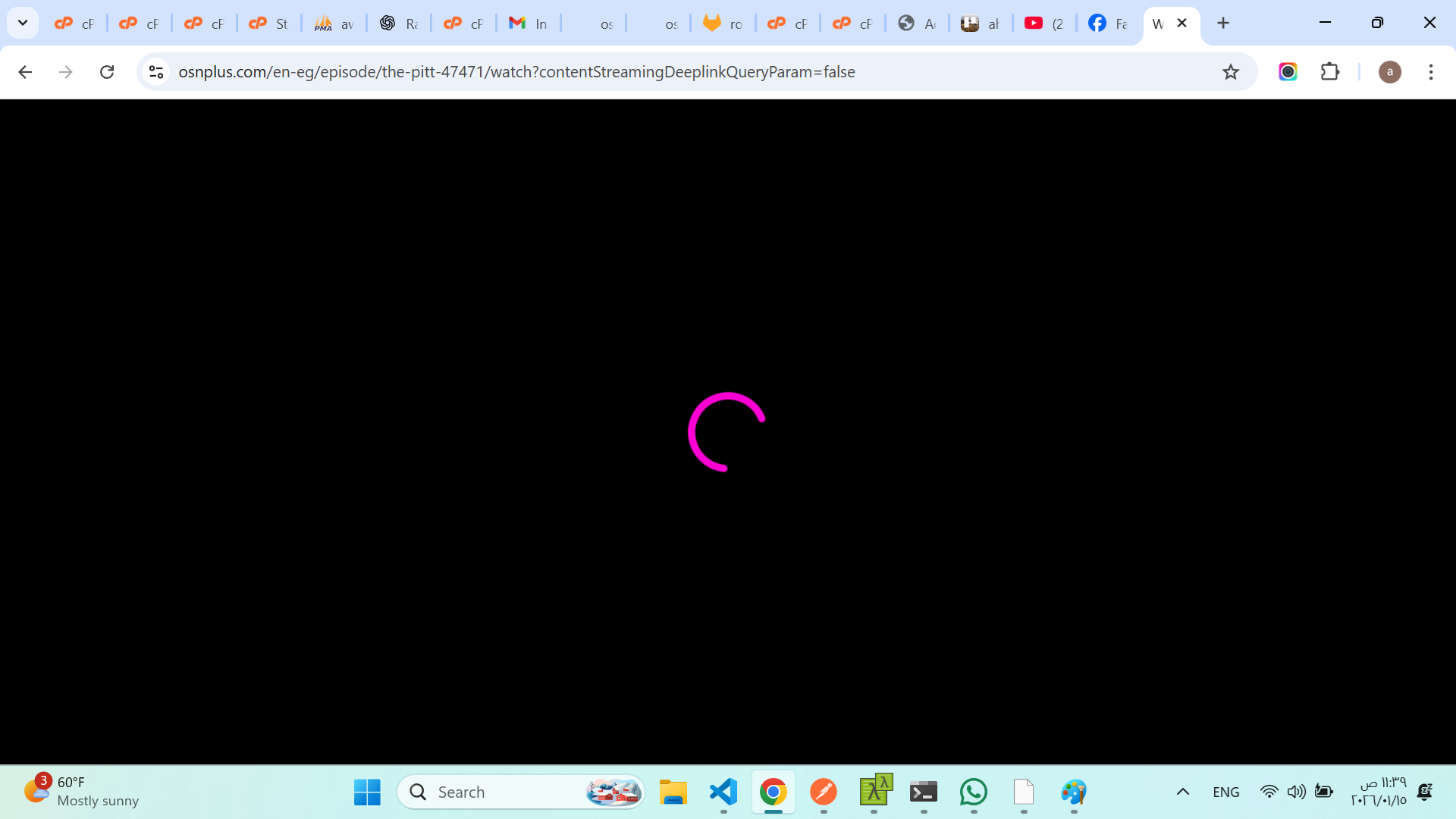This screenshot has width=1456, height=819.
Task: Open volume control in system tray
Action: [1296, 792]
